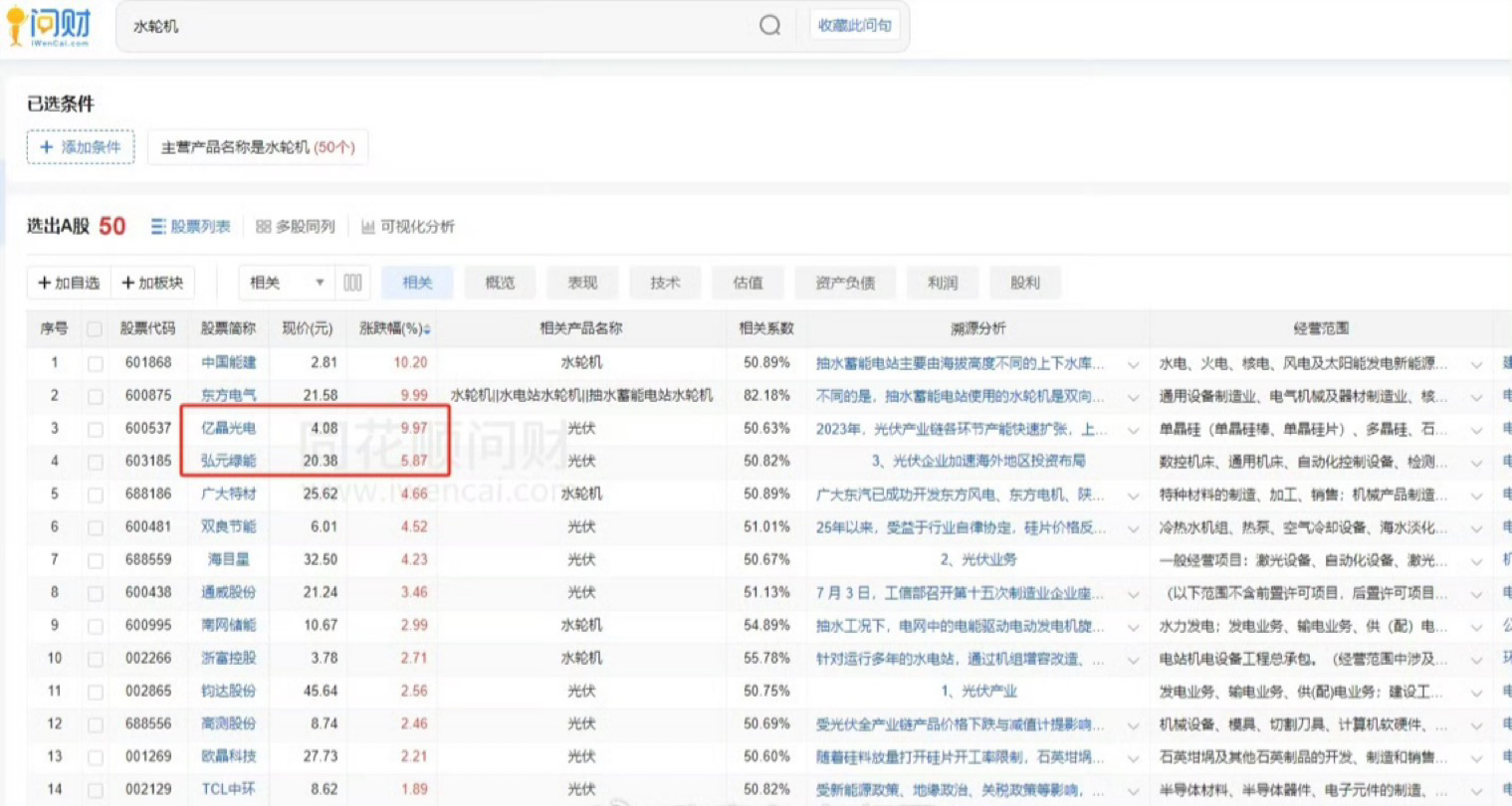Open the 亿晶光电 stock link
This screenshot has height=806, width=1512.
(x=228, y=429)
